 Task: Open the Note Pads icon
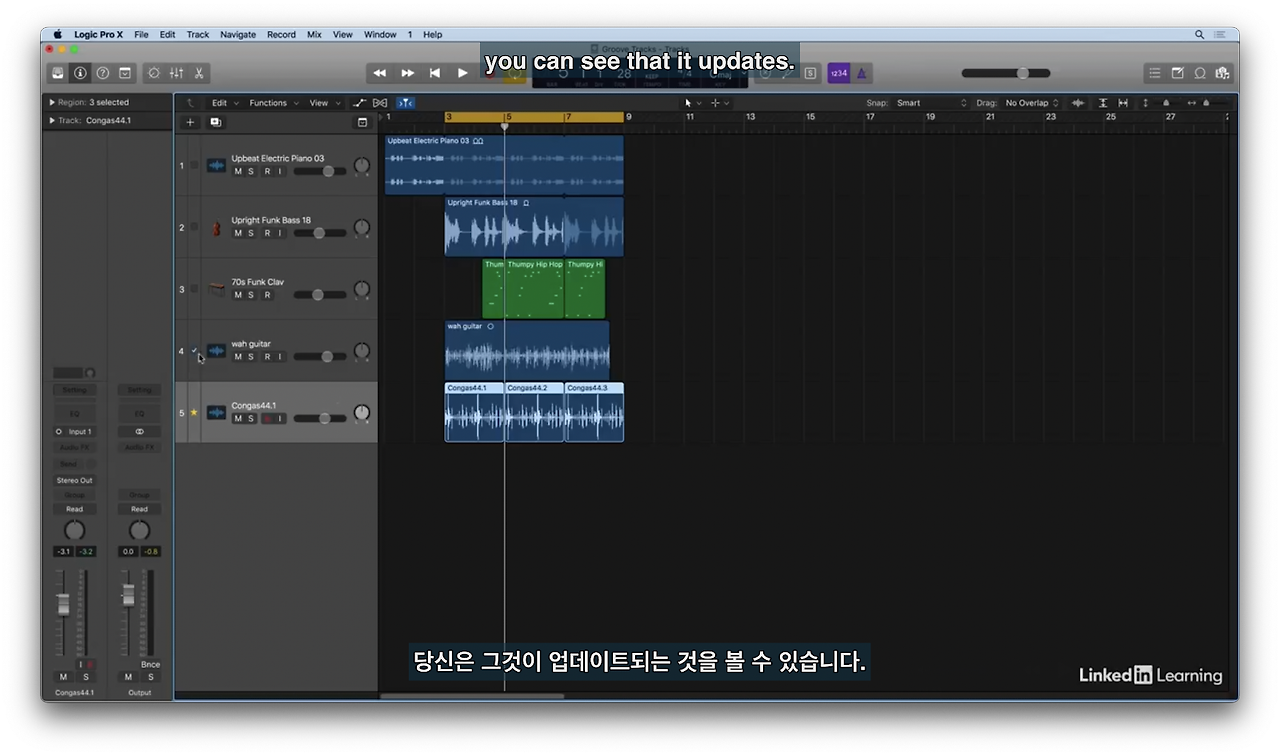[x=1178, y=73]
